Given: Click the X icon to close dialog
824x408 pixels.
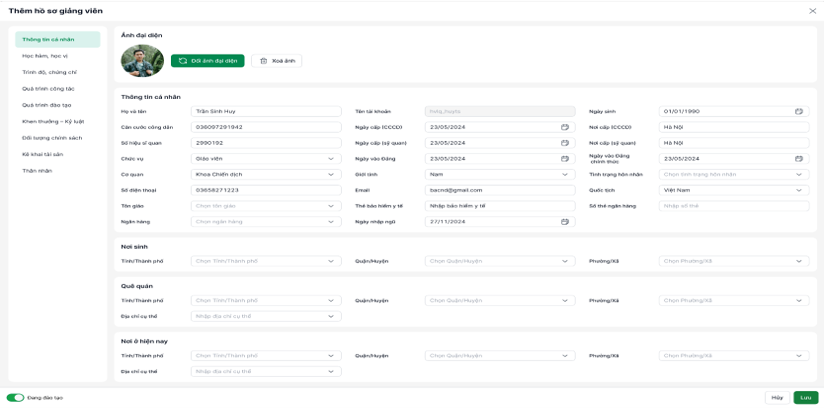Looking at the screenshot, I should (x=812, y=11).
